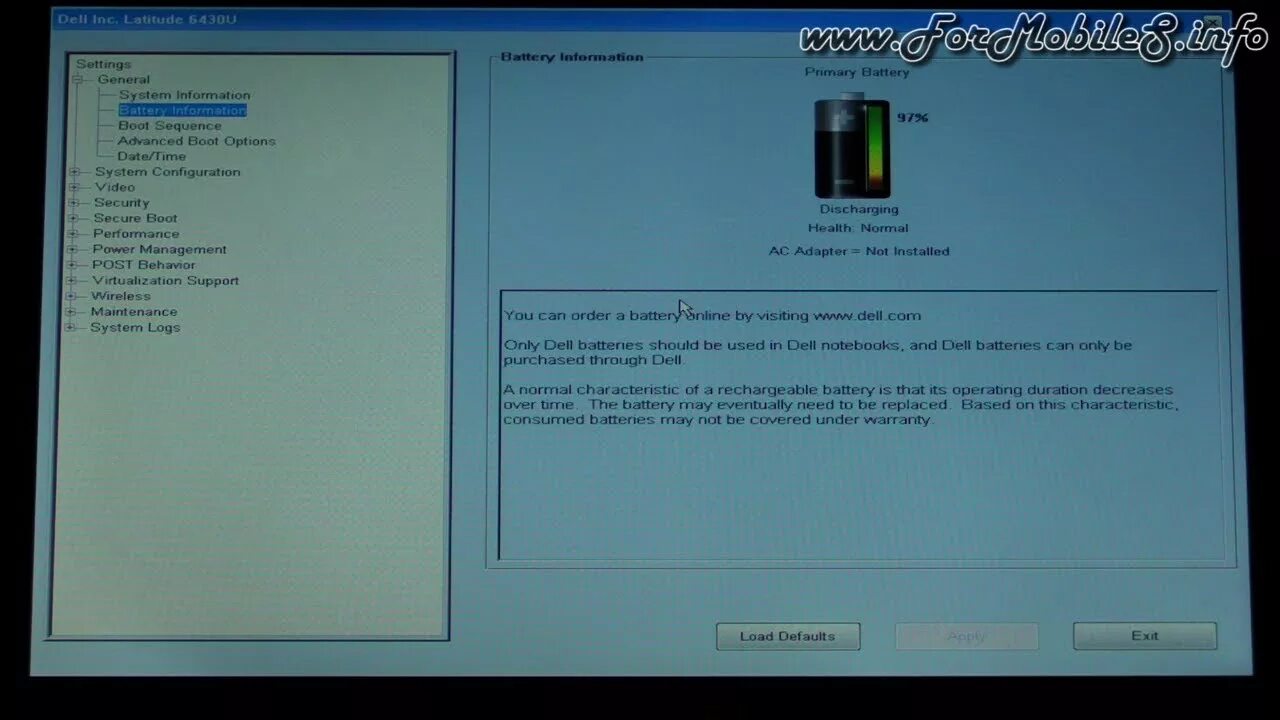The height and width of the screenshot is (720, 1280).
Task: Expand the Performance node
Action: pos(72,234)
